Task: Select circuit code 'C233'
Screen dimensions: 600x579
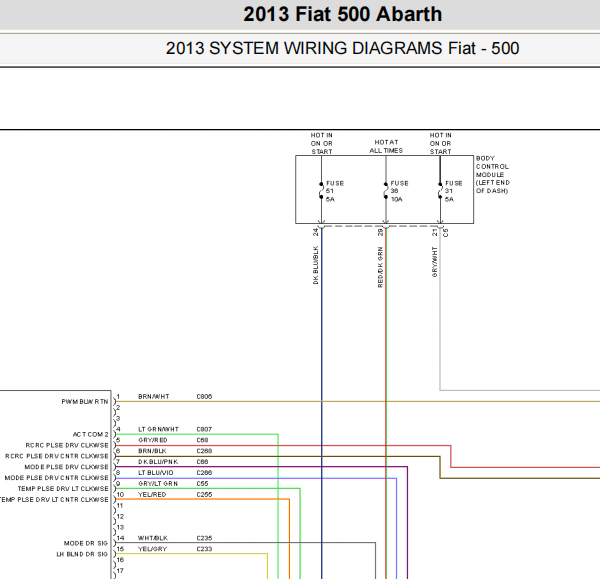Action: coord(204,549)
